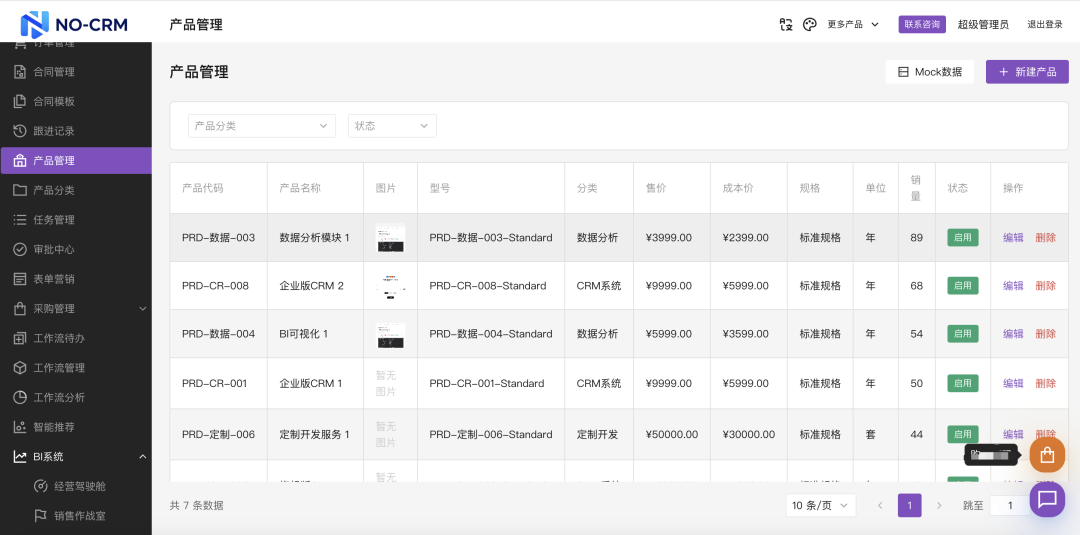Click the plus icon on 新建产品

click(x=1003, y=72)
